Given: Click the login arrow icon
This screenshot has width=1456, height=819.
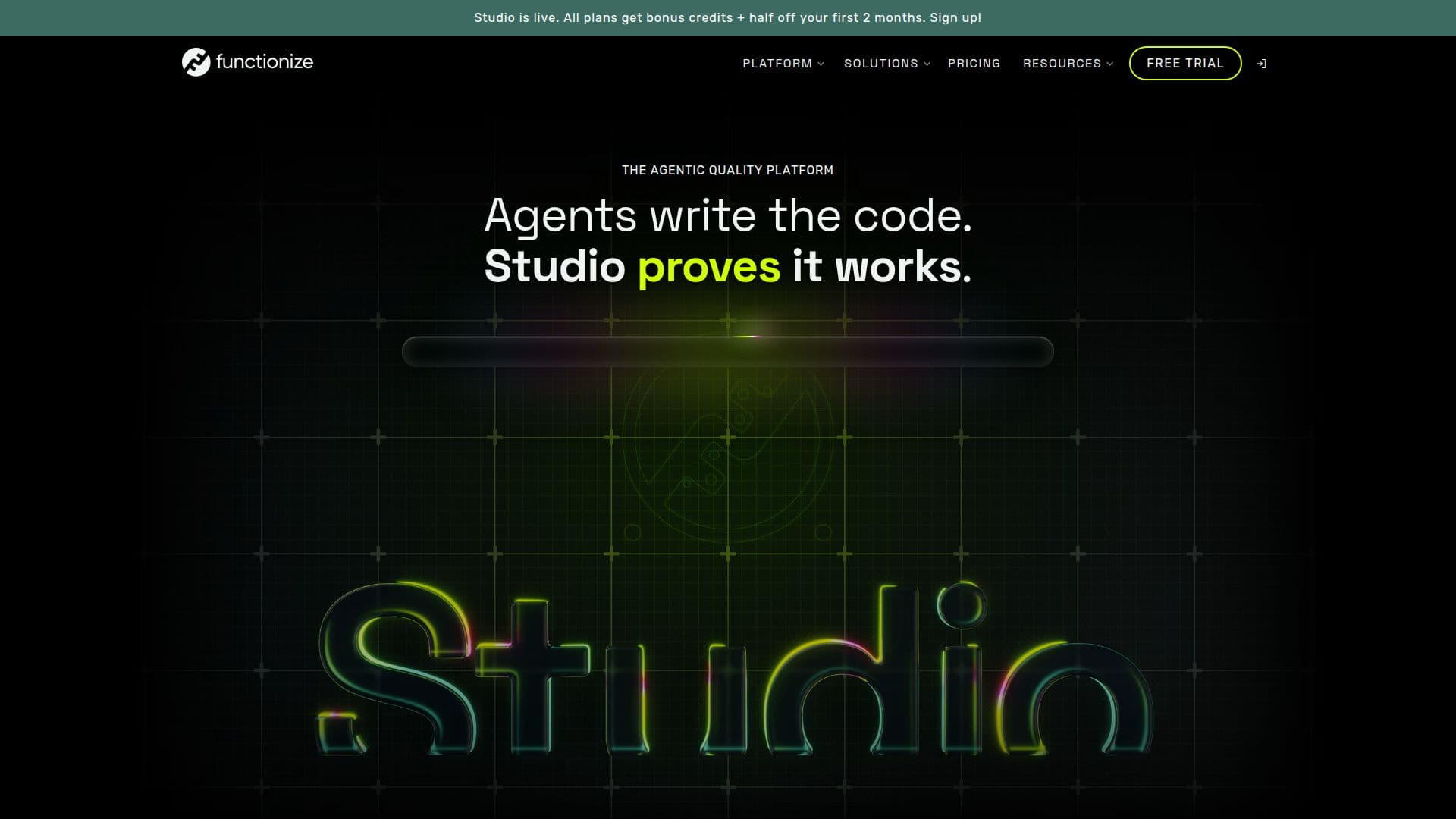Looking at the screenshot, I should [1262, 64].
